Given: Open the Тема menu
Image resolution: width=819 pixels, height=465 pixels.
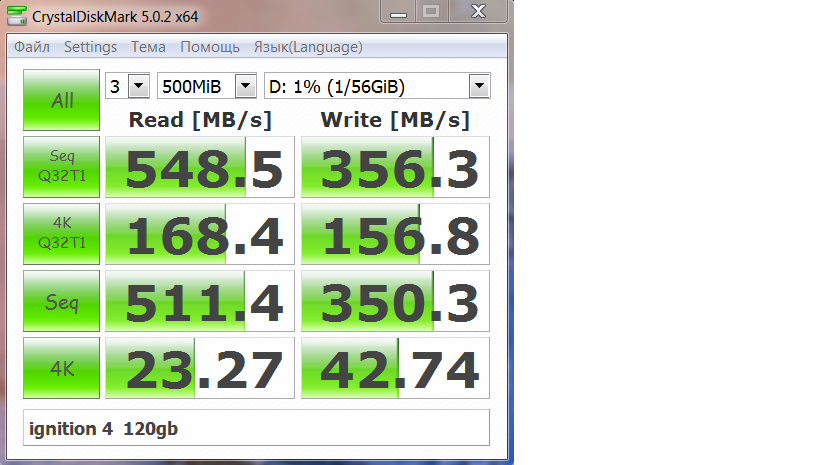Looking at the screenshot, I should 148,47.
